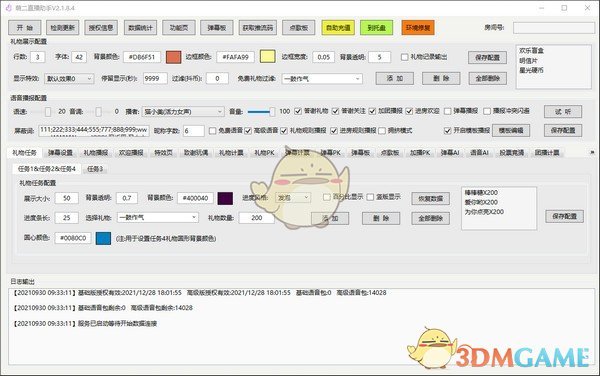The height and width of the screenshot is (376, 600).
Task: Select 欢乐盲盒 in the gift list
Action: click(x=532, y=50)
